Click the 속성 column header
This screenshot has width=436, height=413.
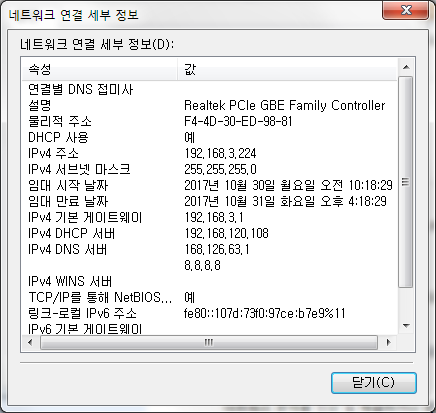tap(99, 69)
